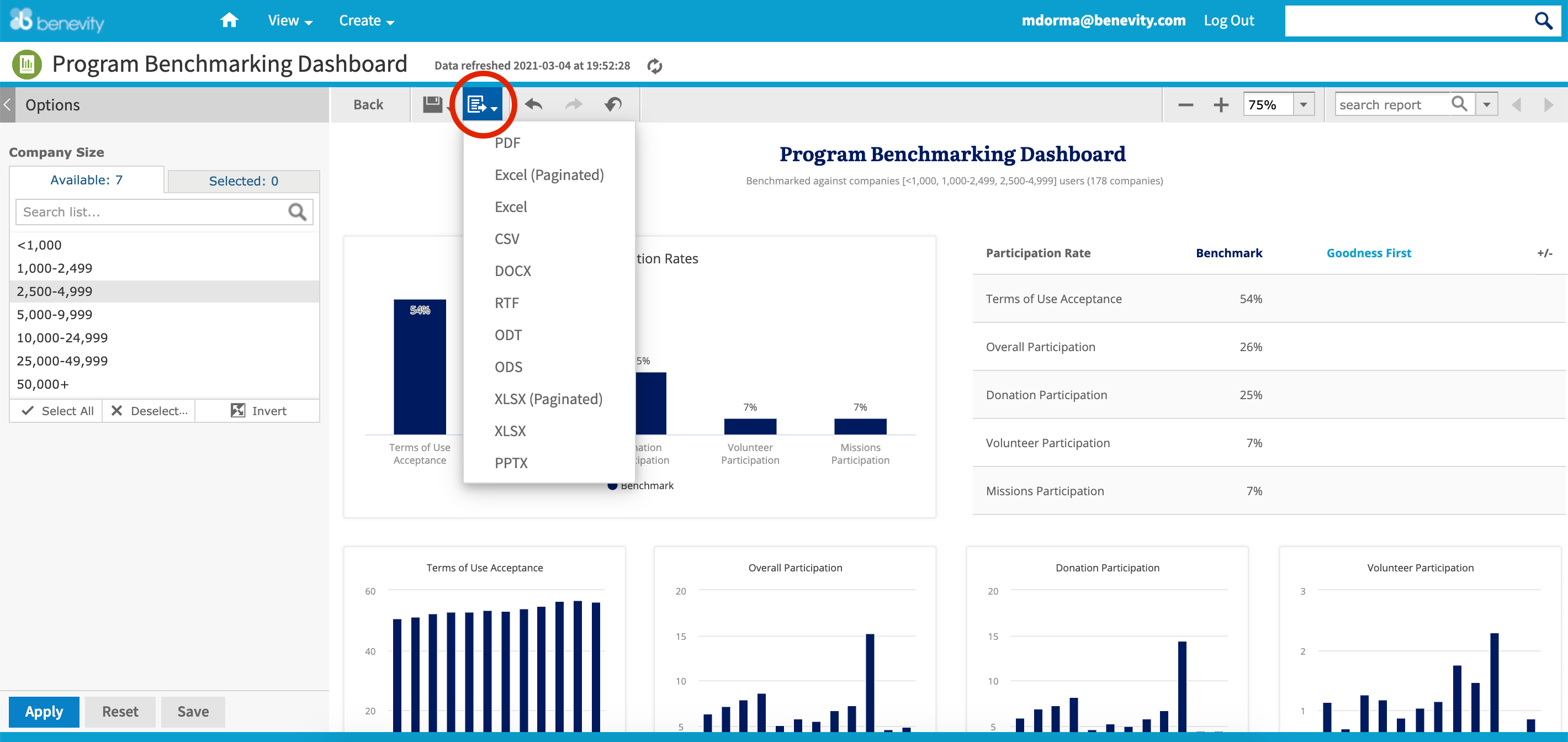Click the Save options button
The width and height of the screenshot is (1568, 742).
[x=193, y=712]
